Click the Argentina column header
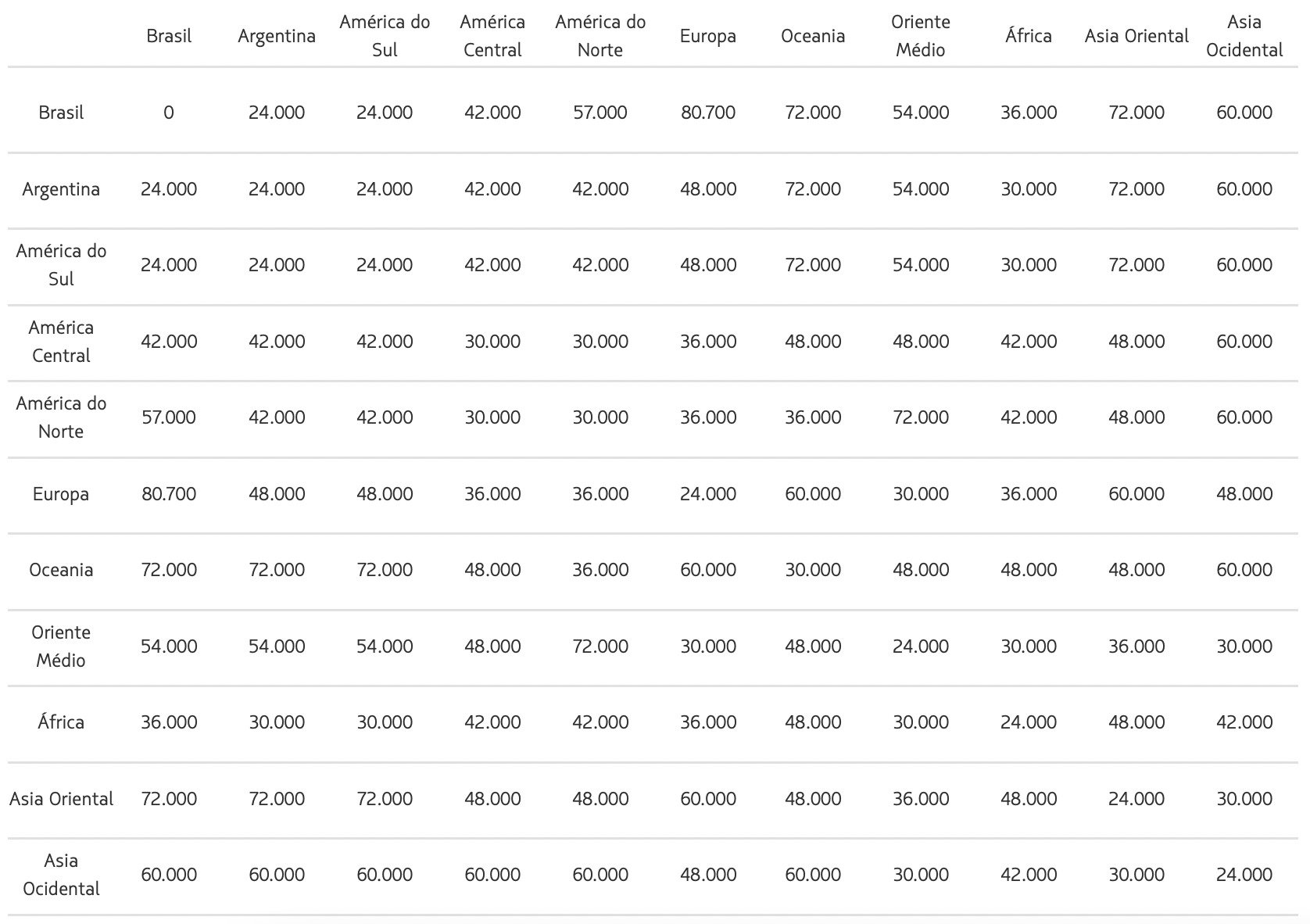Viewport: 1310px width, 924px height. tap(276, 36)
